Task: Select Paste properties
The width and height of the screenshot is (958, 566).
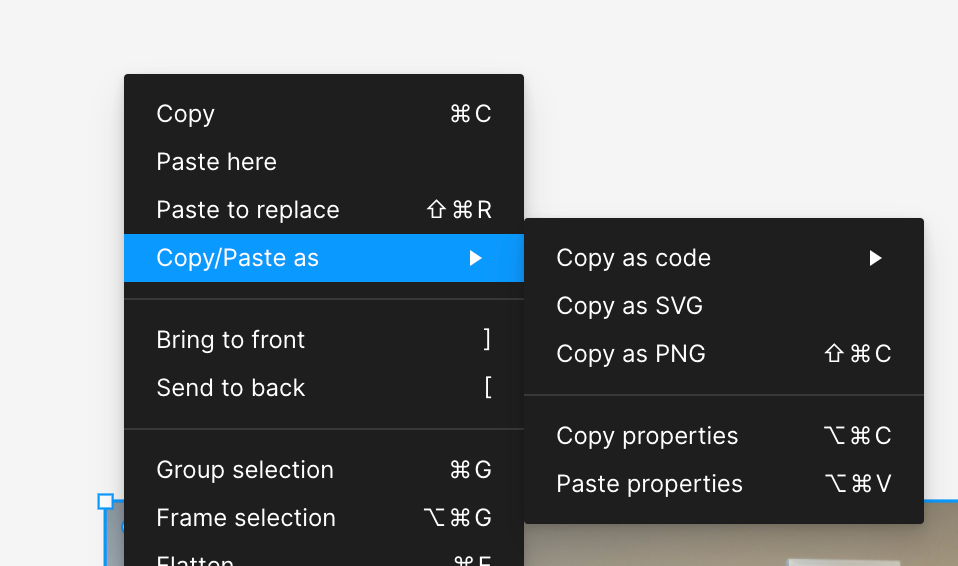Action: (650, 484)
